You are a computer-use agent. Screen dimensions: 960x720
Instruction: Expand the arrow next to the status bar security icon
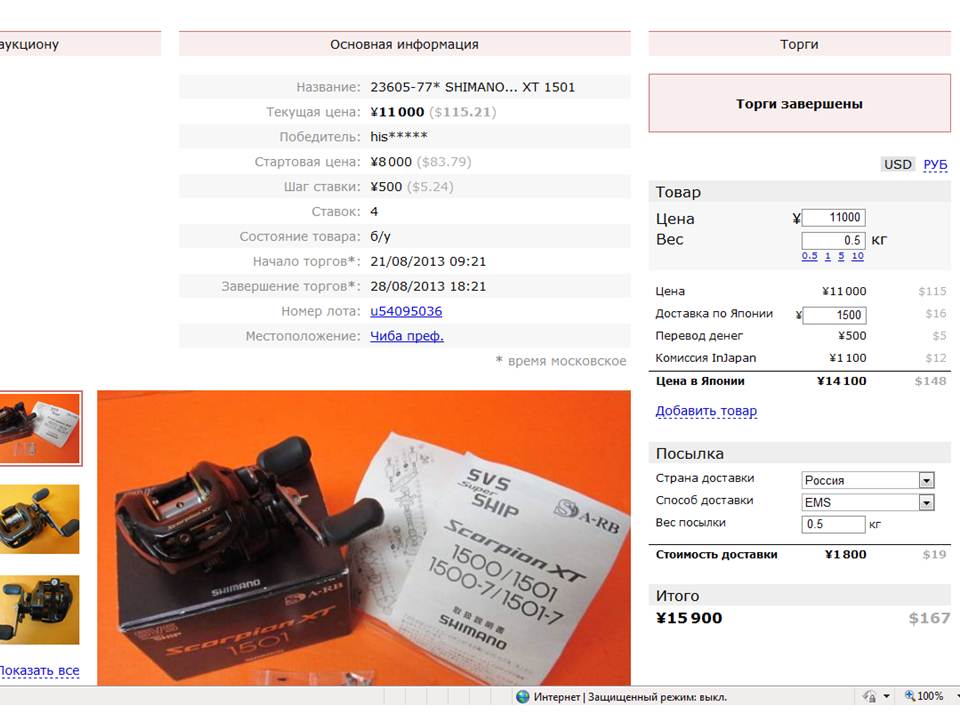point(886,696)
